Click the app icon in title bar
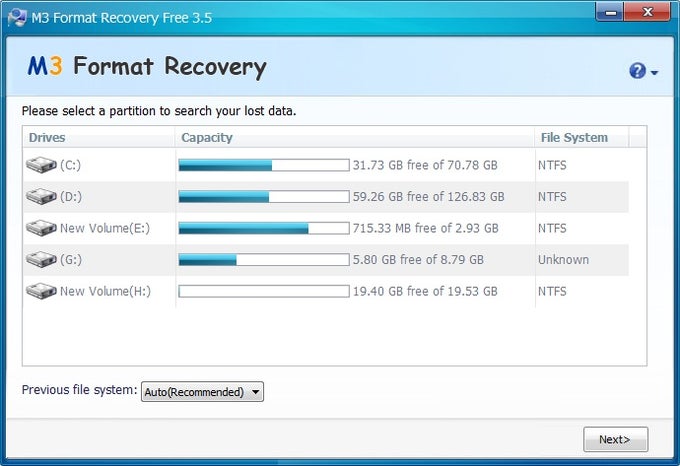 pyautogui.click(x=17, y=17)
